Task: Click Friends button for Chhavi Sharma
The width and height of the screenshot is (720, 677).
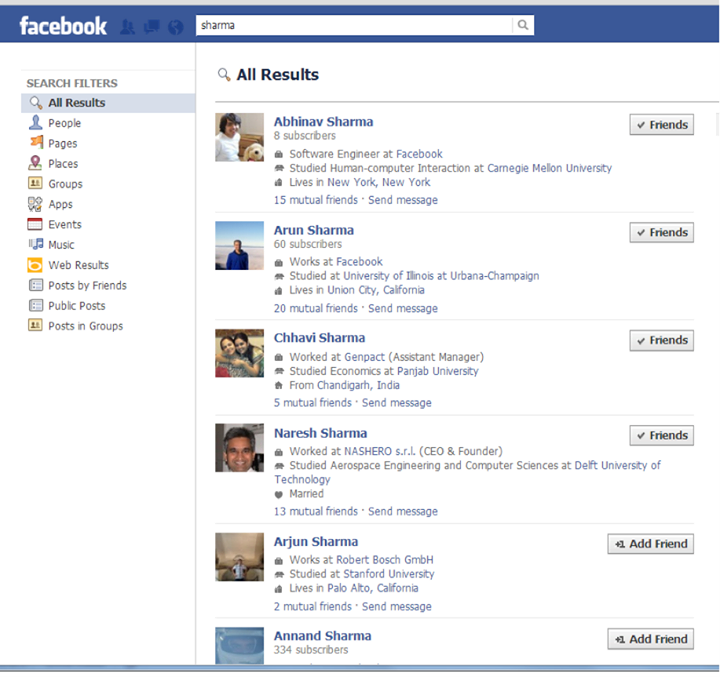Action: (661, 340)
